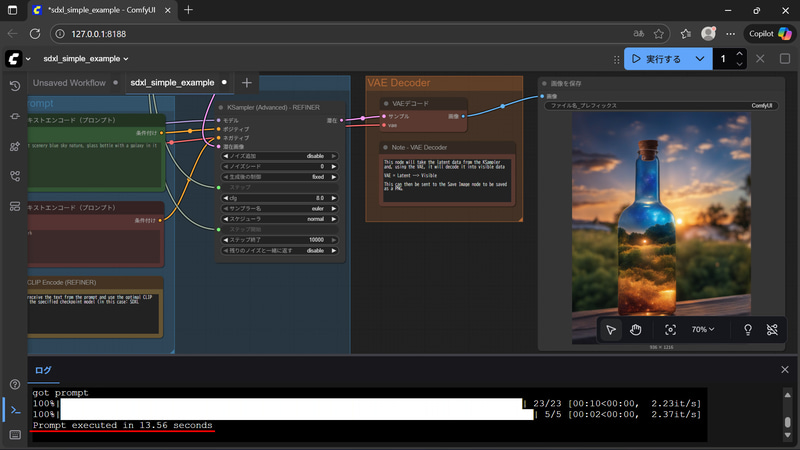The image size is (800, 450).
Task: Open the help center question-mark icon
Action: click(15, 384)
